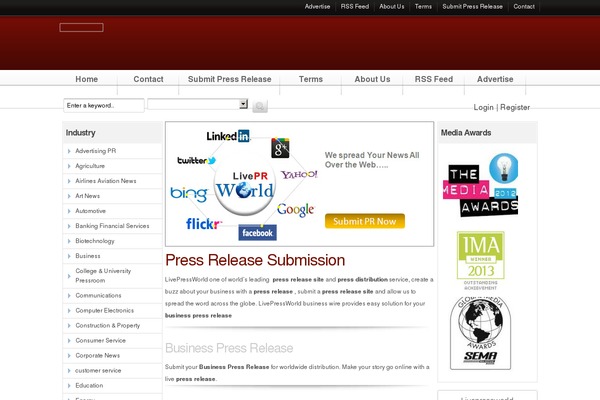The image size is (600, 400).
Task: Click the Login link
Action: 483,108
